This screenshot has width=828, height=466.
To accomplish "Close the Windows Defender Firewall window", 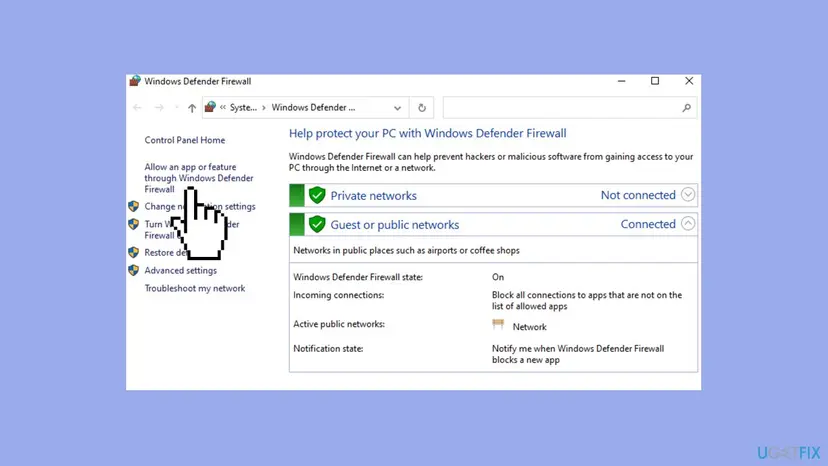I will [x=689, y=81].
